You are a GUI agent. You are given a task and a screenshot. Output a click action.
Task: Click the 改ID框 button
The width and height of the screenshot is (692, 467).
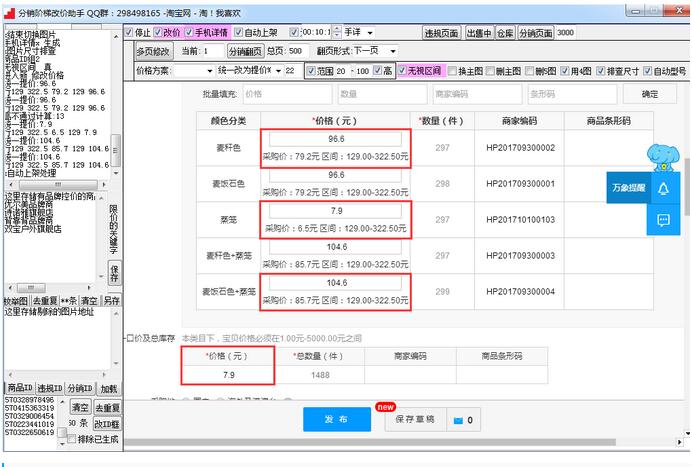tap(106, 424)
